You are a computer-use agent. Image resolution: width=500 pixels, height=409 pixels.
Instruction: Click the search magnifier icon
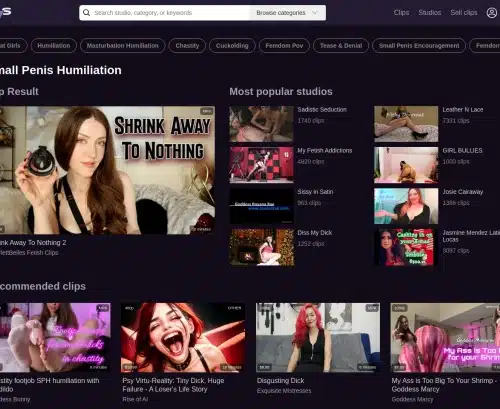86,13
